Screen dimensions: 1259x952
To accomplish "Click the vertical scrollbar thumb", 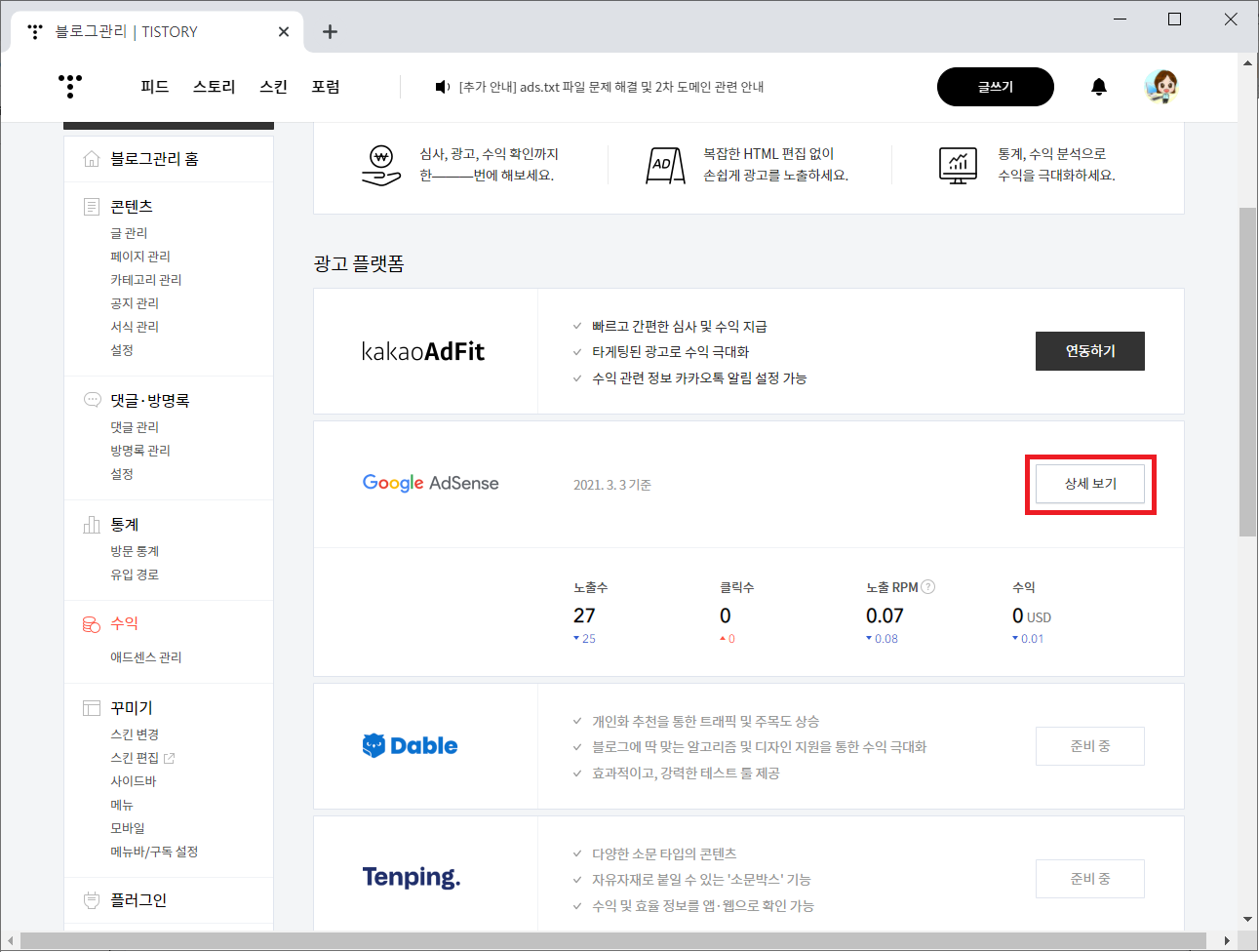I will pyautogui.click(x=1247, y=371).
